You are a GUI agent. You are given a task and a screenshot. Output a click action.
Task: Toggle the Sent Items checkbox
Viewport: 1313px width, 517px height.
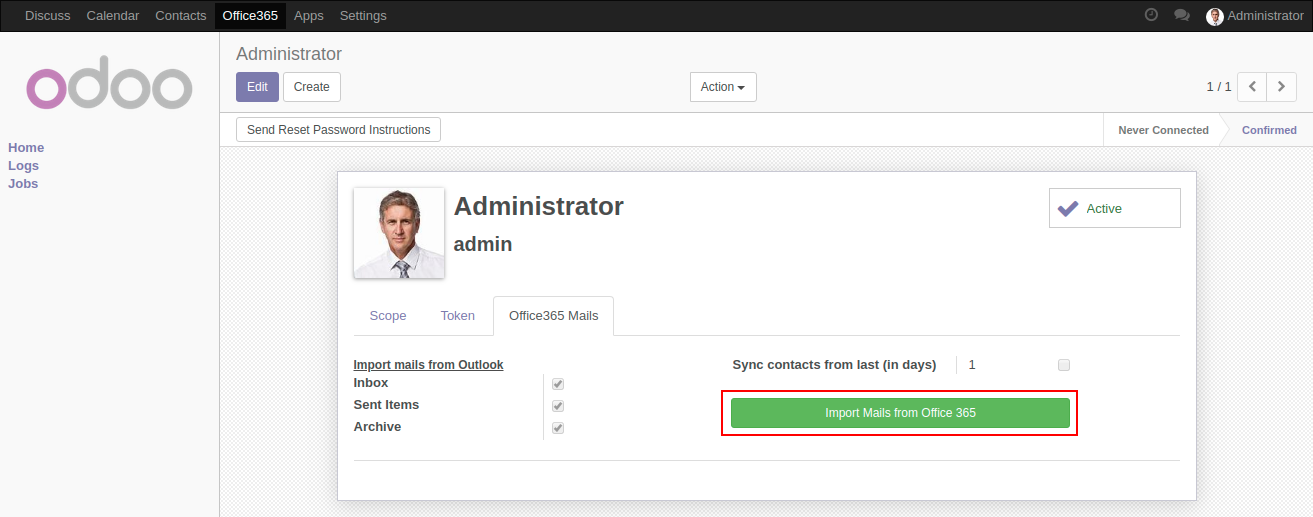(x=558, y=406)
